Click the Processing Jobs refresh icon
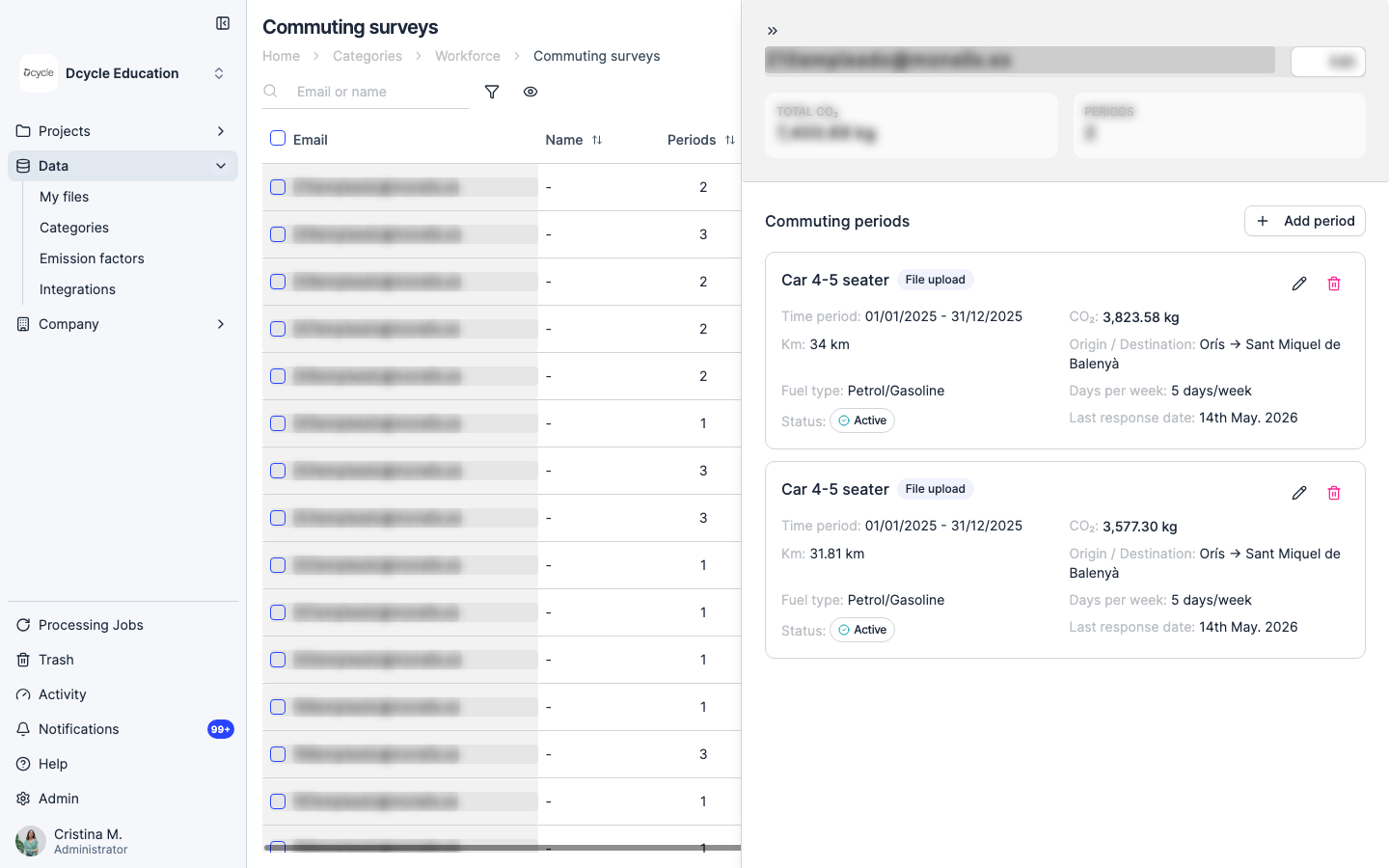The image size is (1389, 868). click(23, 625)
